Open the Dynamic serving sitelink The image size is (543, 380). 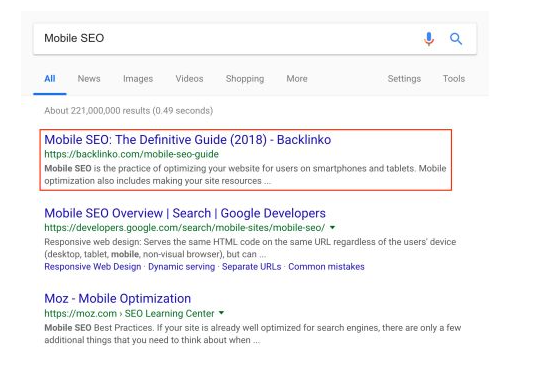pos(181,267)
